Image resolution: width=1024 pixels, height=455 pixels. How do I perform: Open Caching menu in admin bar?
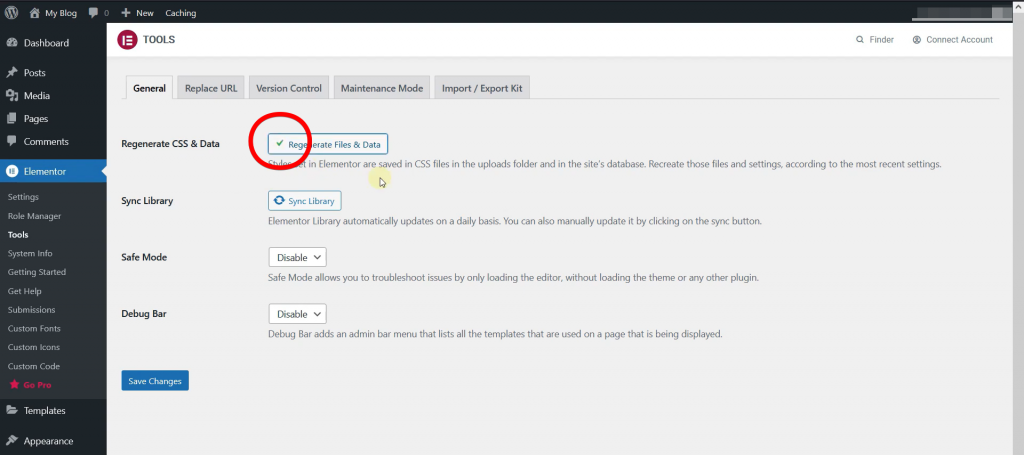click(x=180, y=13)
